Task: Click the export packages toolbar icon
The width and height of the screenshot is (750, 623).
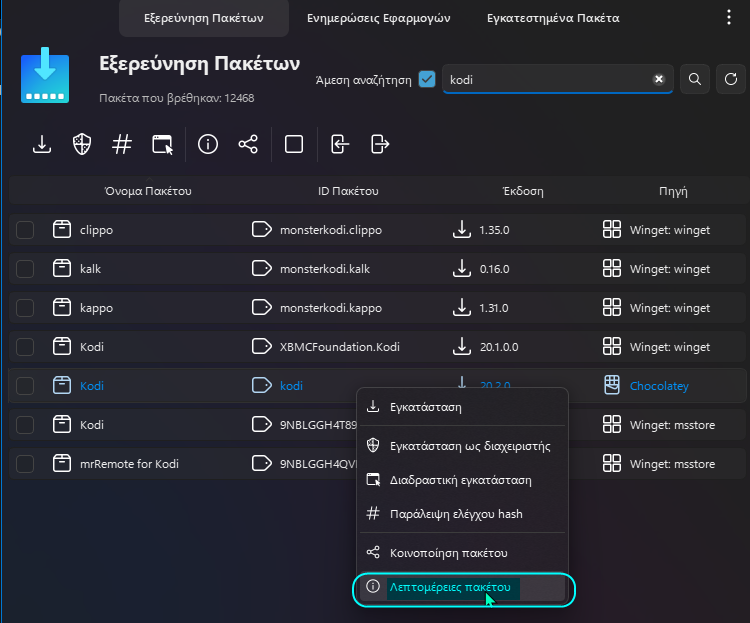Action: pos(380,144)
